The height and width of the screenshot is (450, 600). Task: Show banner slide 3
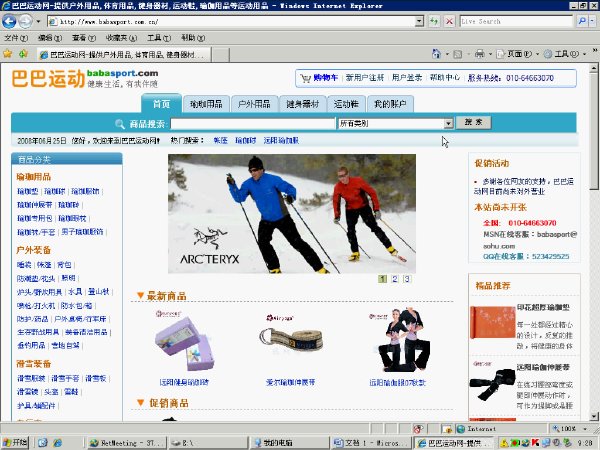[407, 279]
